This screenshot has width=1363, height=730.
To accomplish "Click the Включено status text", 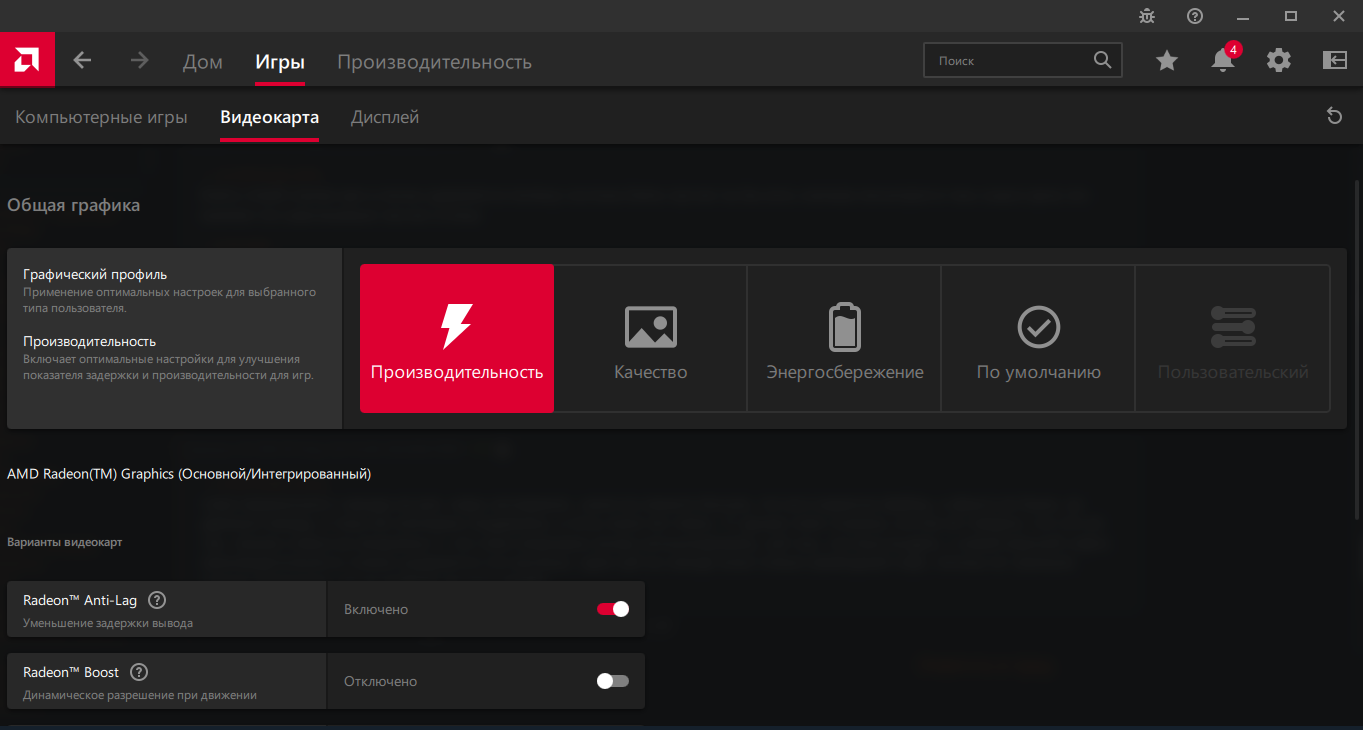I will pyautogui.click(x=376, y=609).
